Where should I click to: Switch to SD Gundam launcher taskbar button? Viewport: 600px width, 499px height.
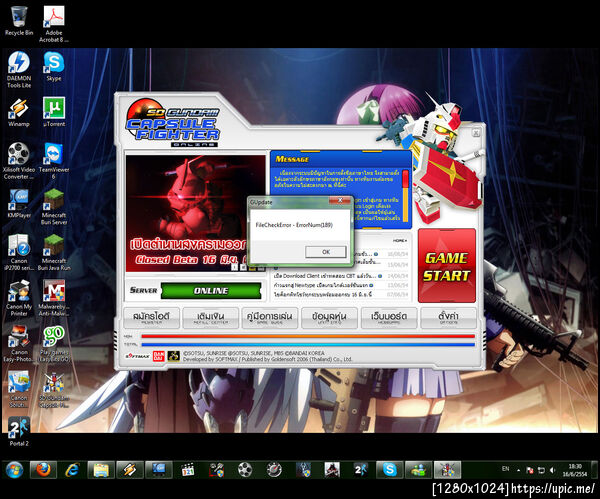click(x=447, y=470)
